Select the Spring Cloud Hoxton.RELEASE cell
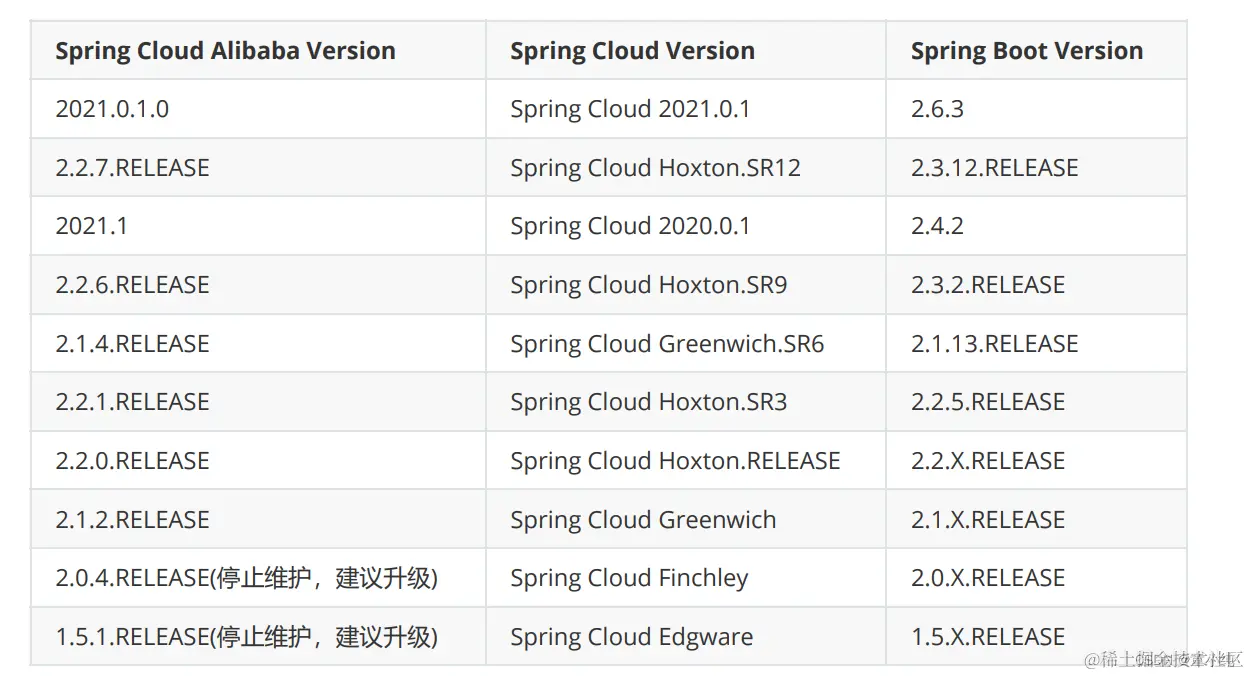Image resolution: width=1250 pixels, height=676 pixels. point(686,460)
